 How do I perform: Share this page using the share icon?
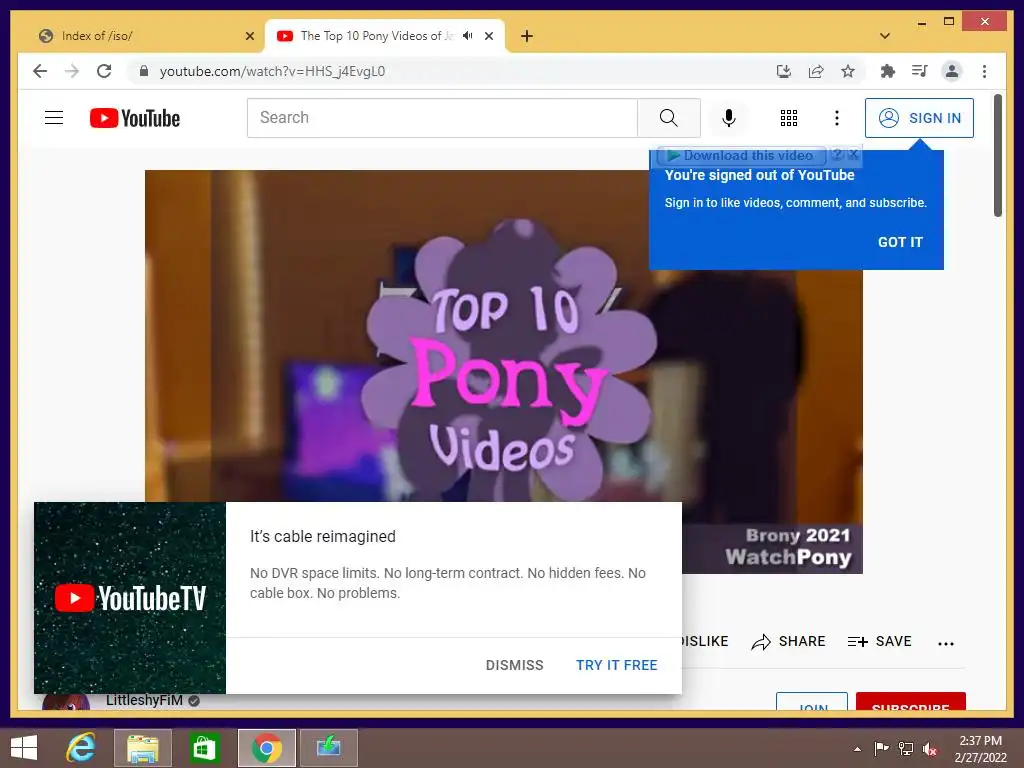[816, 71]
